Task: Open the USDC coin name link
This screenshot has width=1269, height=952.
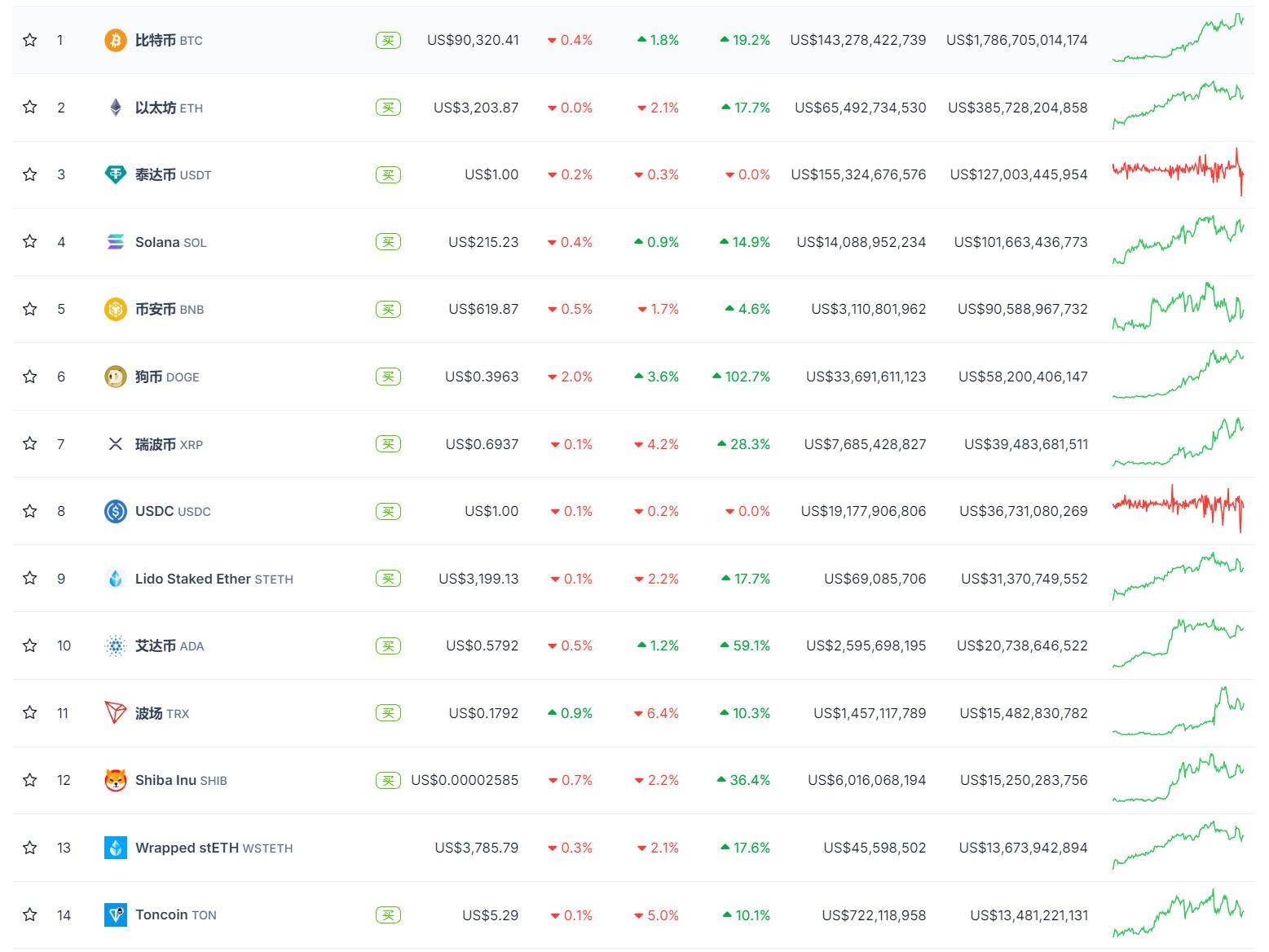Action: tap(155, 511)
